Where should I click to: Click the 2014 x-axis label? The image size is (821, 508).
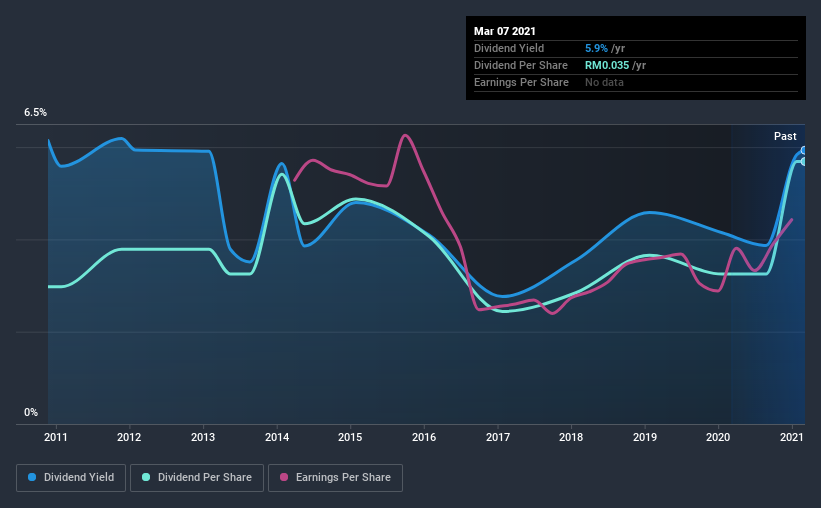(x=276, y=437)
